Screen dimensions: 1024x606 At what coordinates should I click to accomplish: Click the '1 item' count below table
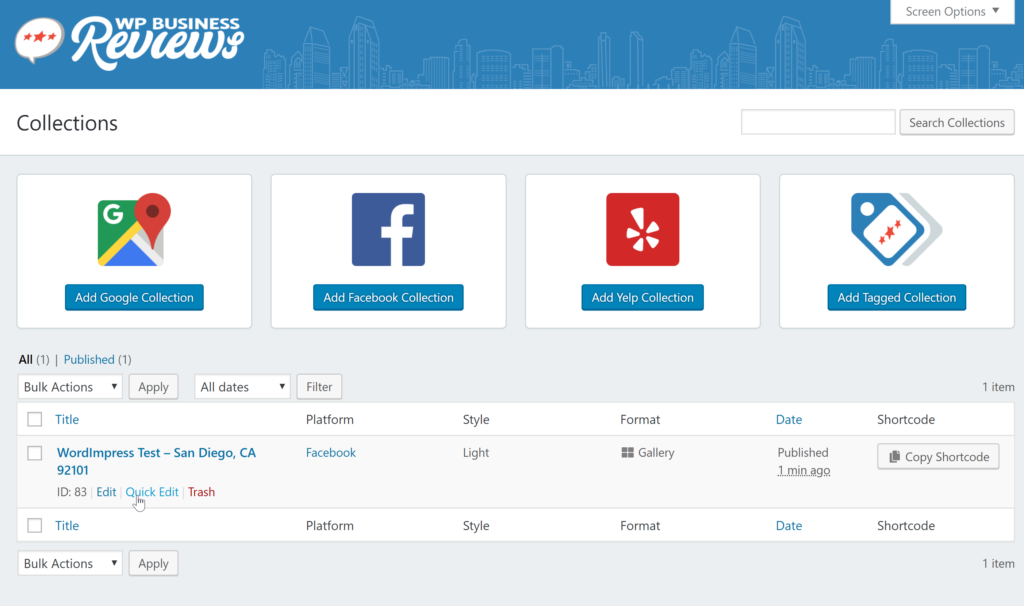point(999,564)
